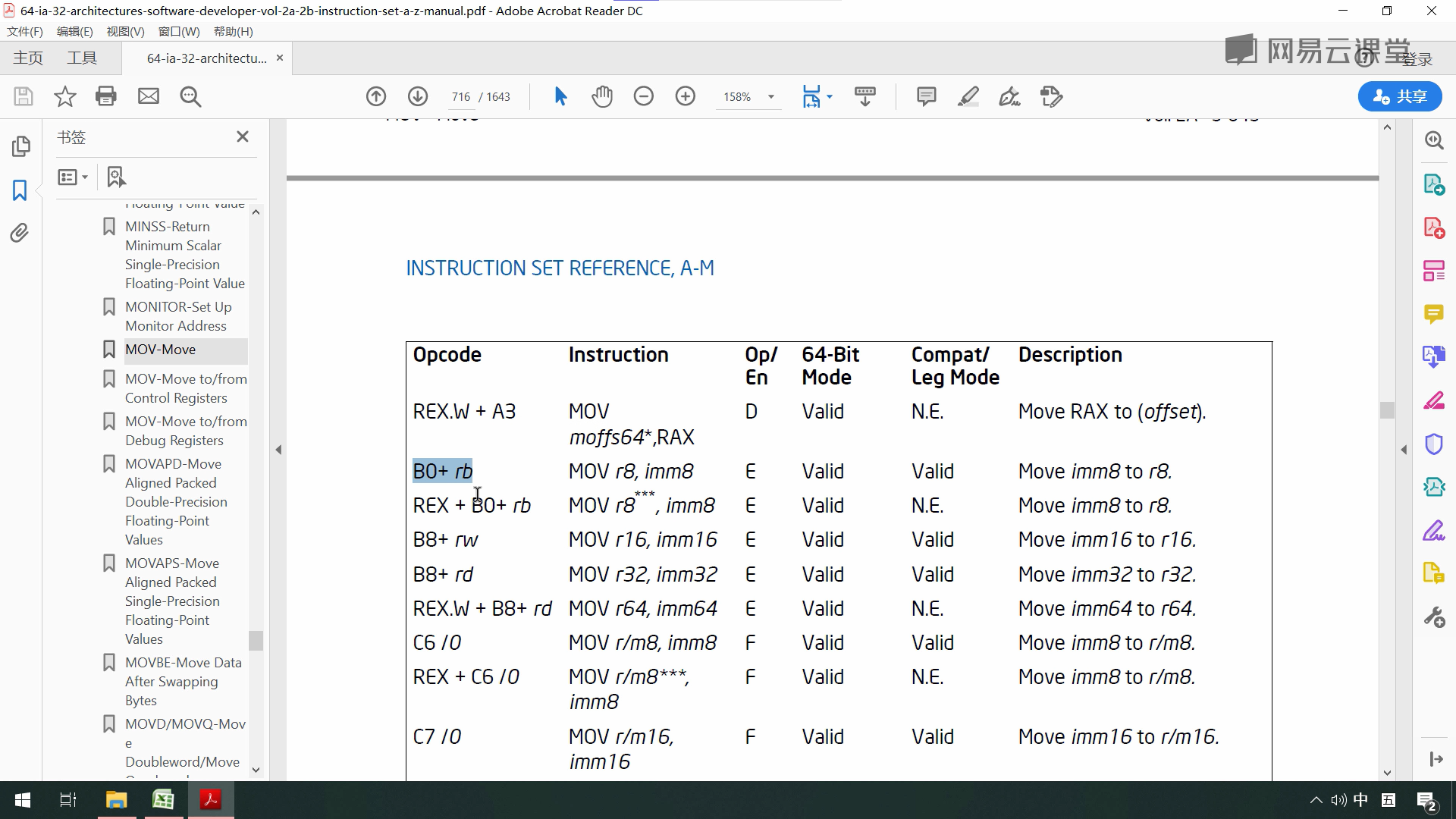
Task: Select the highlight text pen tool
Action: coord(968,96)
